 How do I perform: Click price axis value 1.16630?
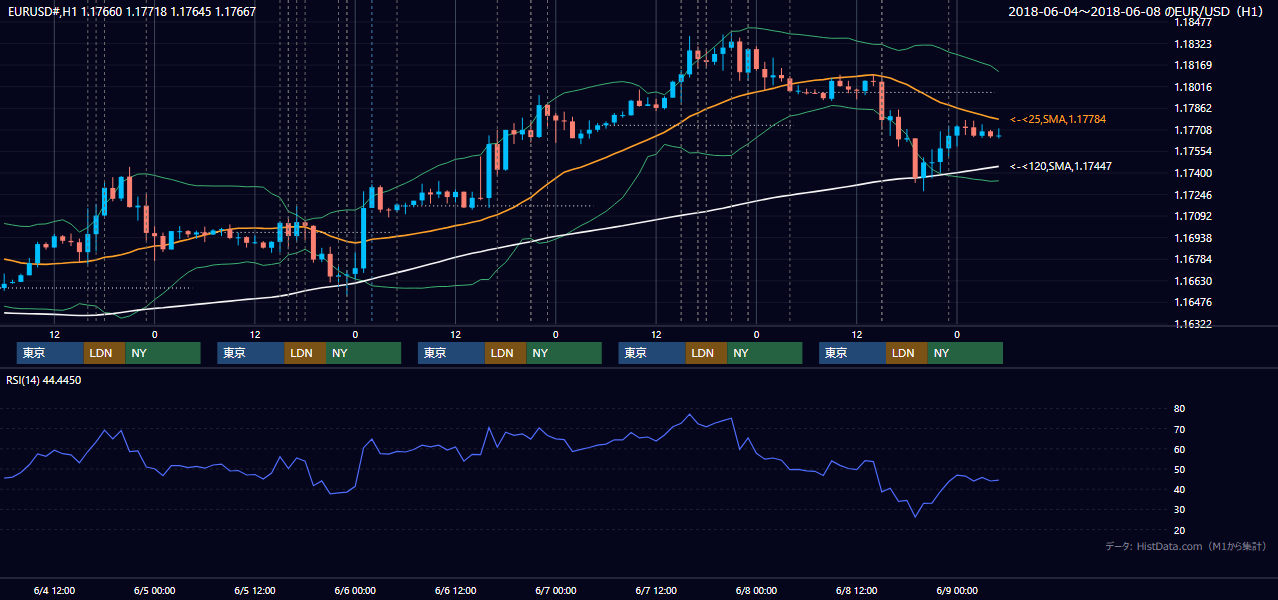(x=1193, y=281)
